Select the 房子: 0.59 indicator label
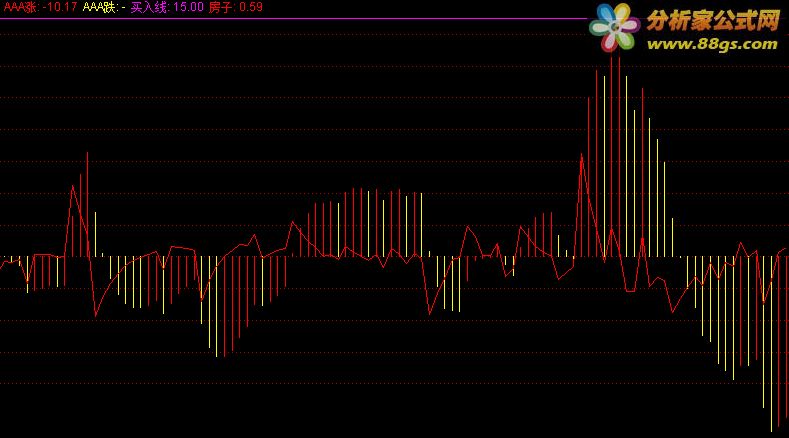Image resolution: width=789 pixels, height=438 pixels. pos(235,7)
